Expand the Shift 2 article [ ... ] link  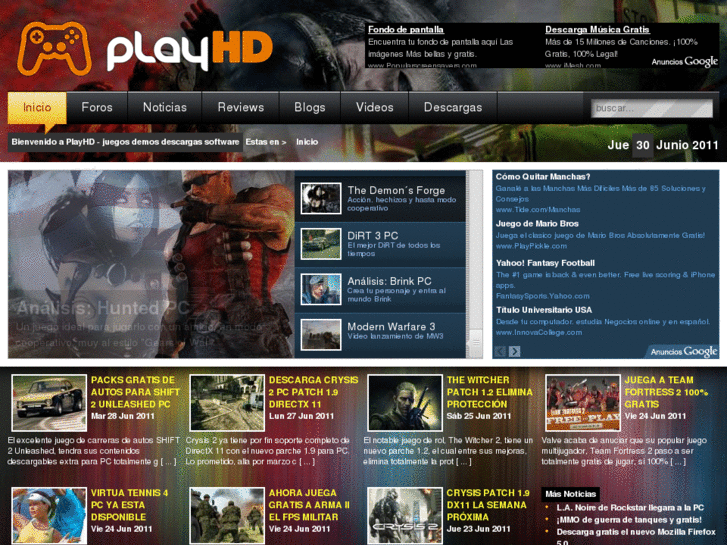168,462
